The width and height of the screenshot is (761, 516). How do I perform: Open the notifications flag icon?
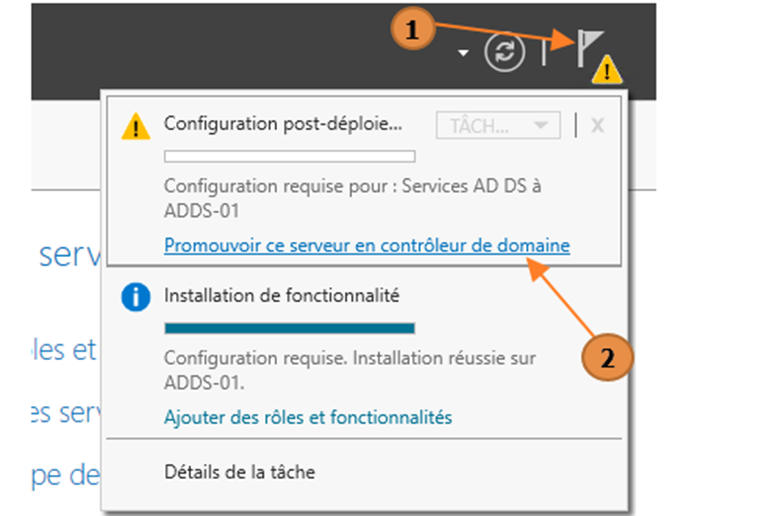tap(589, 48)
